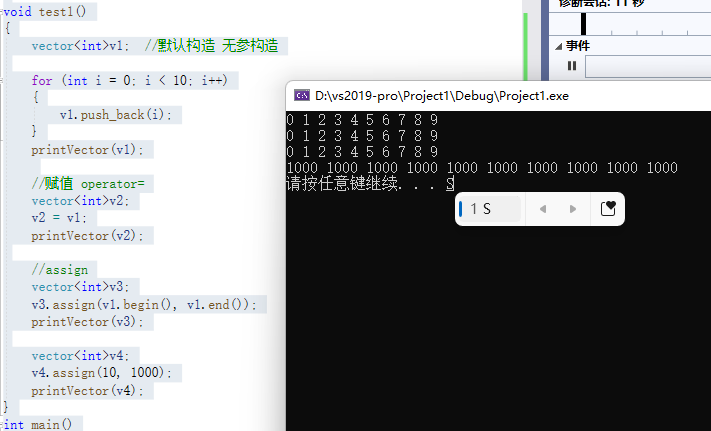
Task: Click the "printVector(v3);" line
Action: [x=88, y=322]
